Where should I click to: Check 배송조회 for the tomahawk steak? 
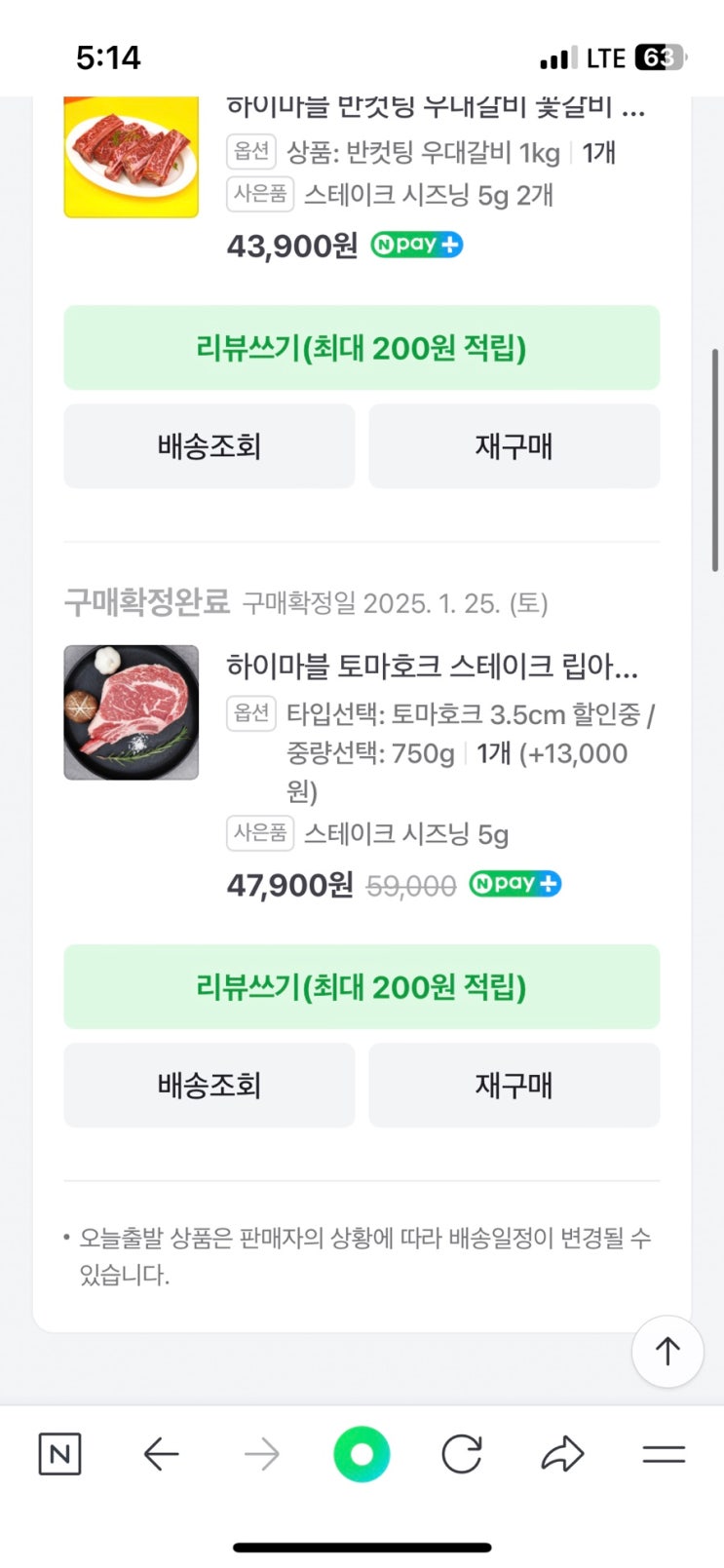coord(210,1085)
